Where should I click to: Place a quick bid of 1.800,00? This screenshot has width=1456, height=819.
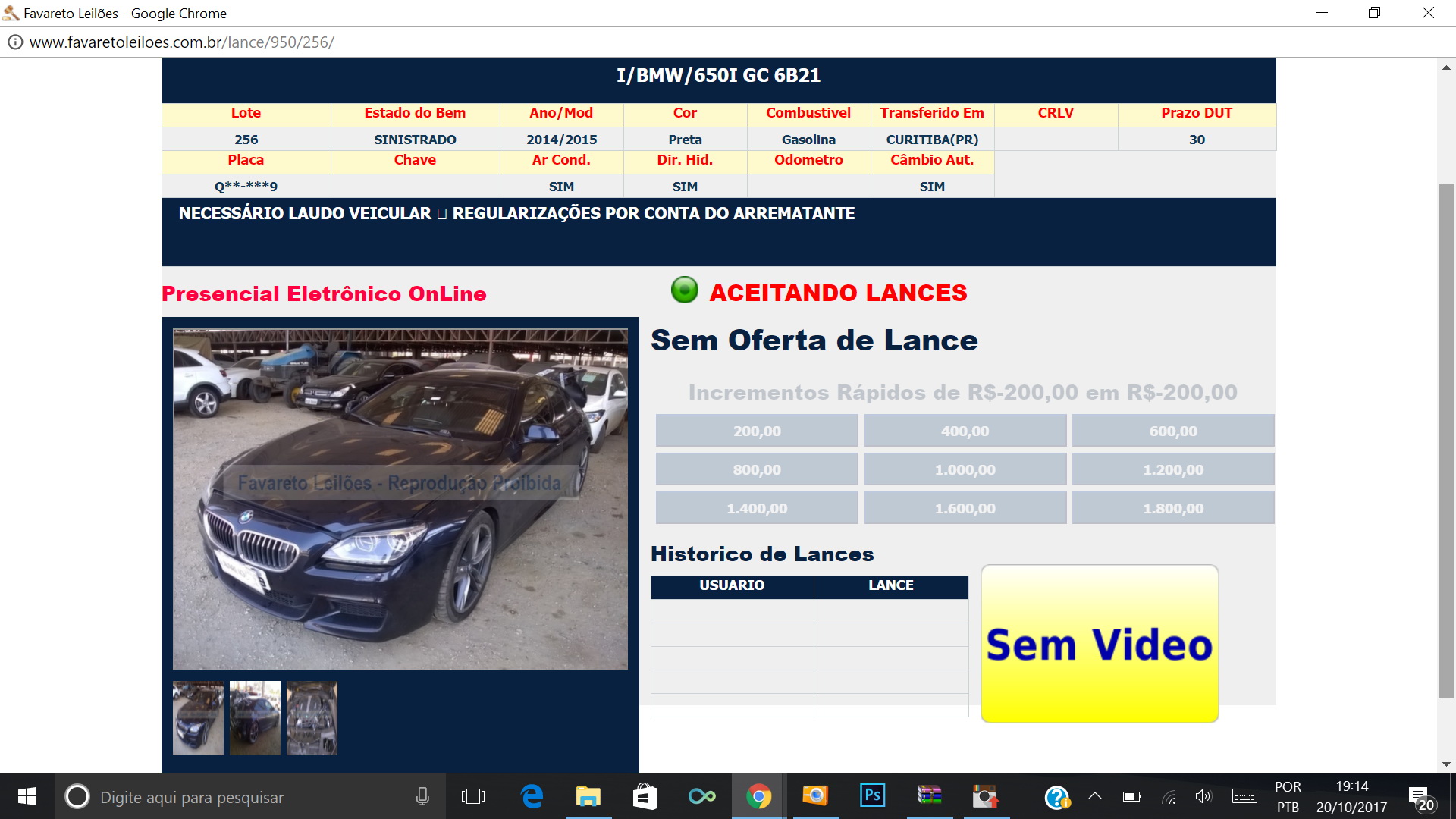1173,508
